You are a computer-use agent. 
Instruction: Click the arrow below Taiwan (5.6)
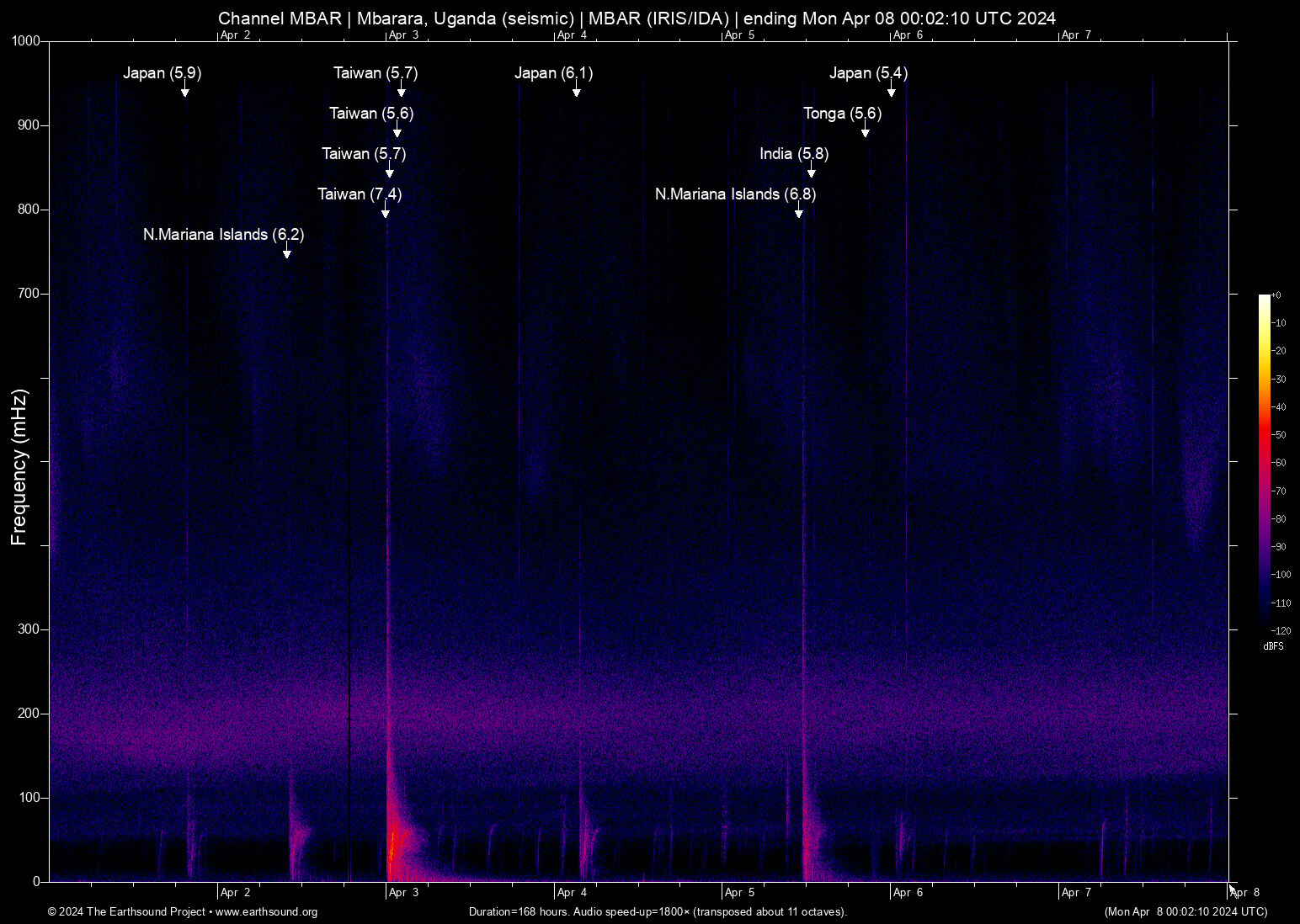[x=397, y=131]
